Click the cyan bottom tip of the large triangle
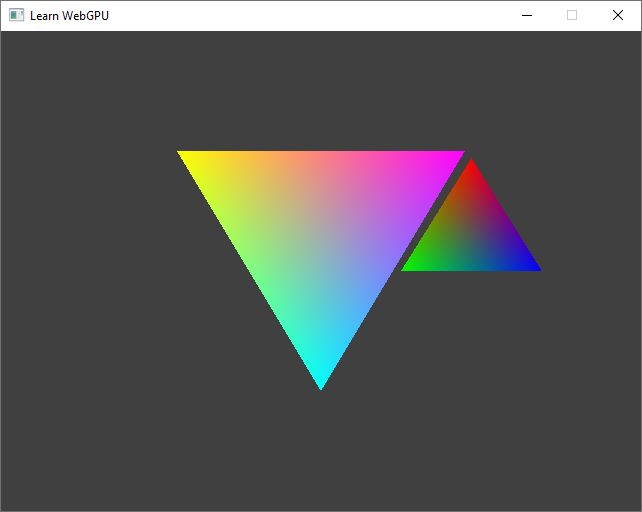 [x=321, y=380]
